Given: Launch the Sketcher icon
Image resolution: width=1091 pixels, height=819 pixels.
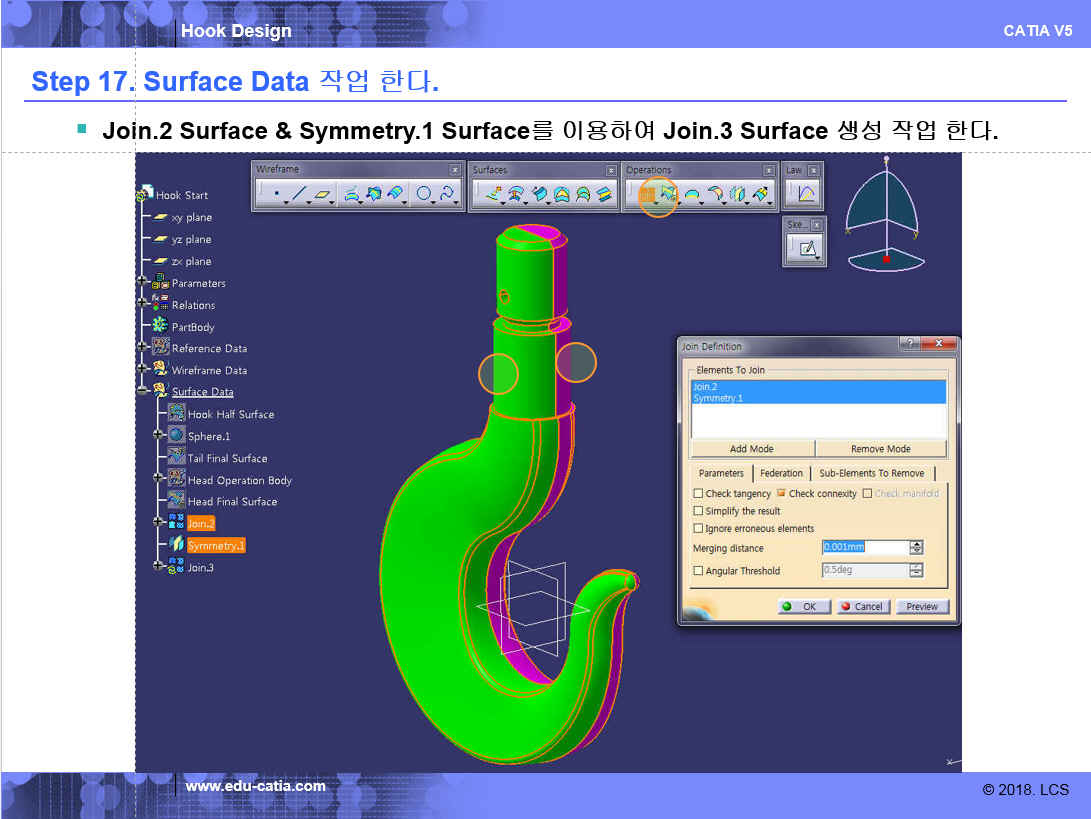Looking at the screenshot, I should [807, 248].
